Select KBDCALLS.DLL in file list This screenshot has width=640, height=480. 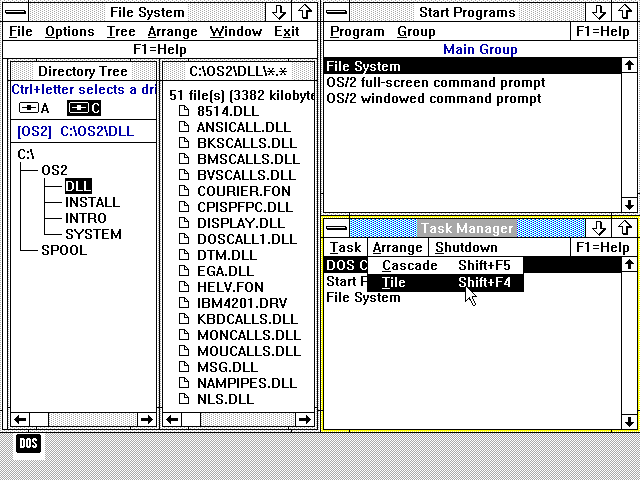click(x=247, y=319)
